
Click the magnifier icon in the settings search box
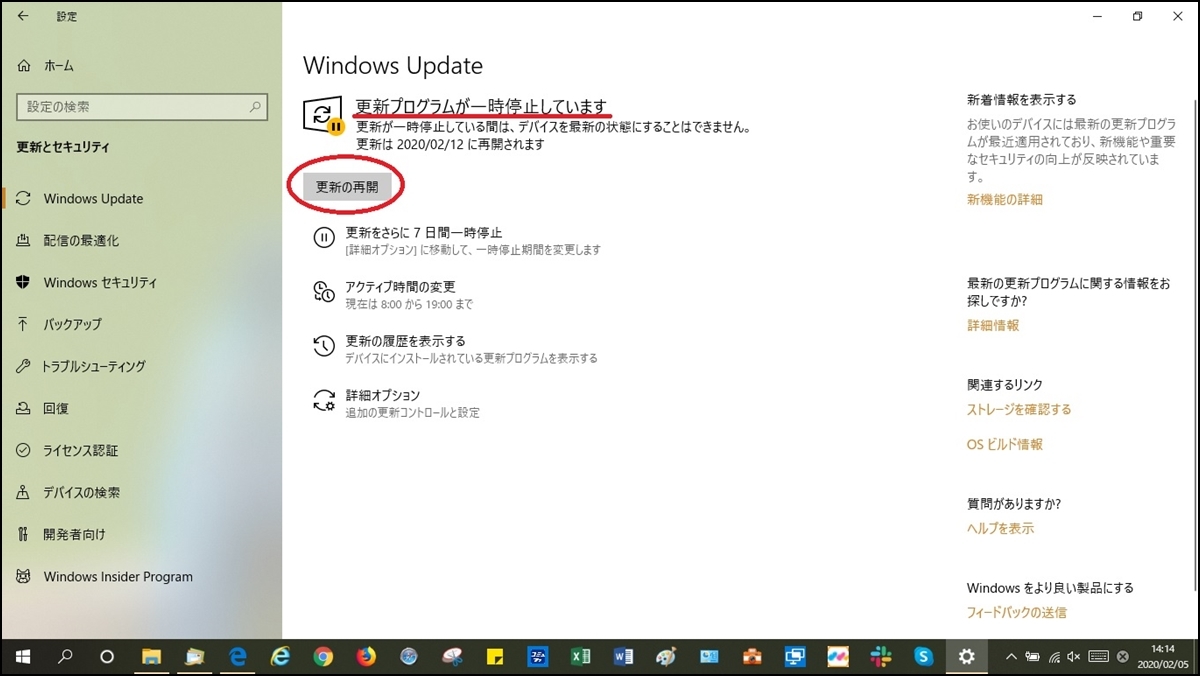click(255, 107)
